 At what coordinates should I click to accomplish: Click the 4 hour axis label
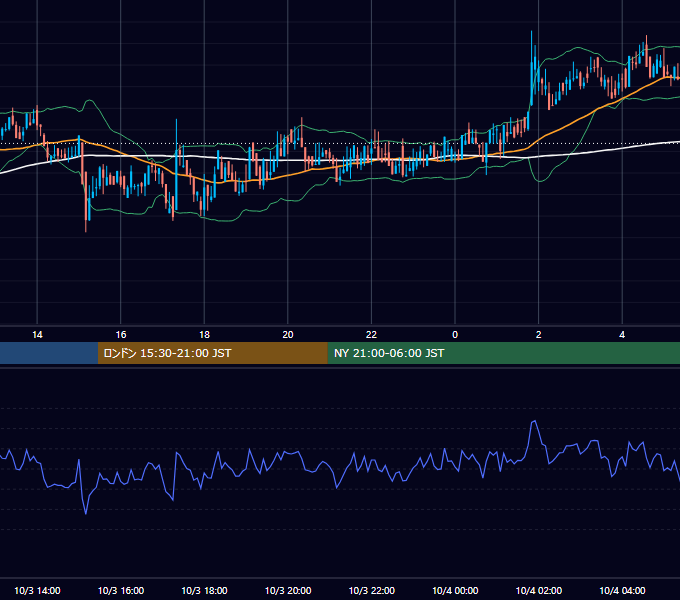[622, 335]
